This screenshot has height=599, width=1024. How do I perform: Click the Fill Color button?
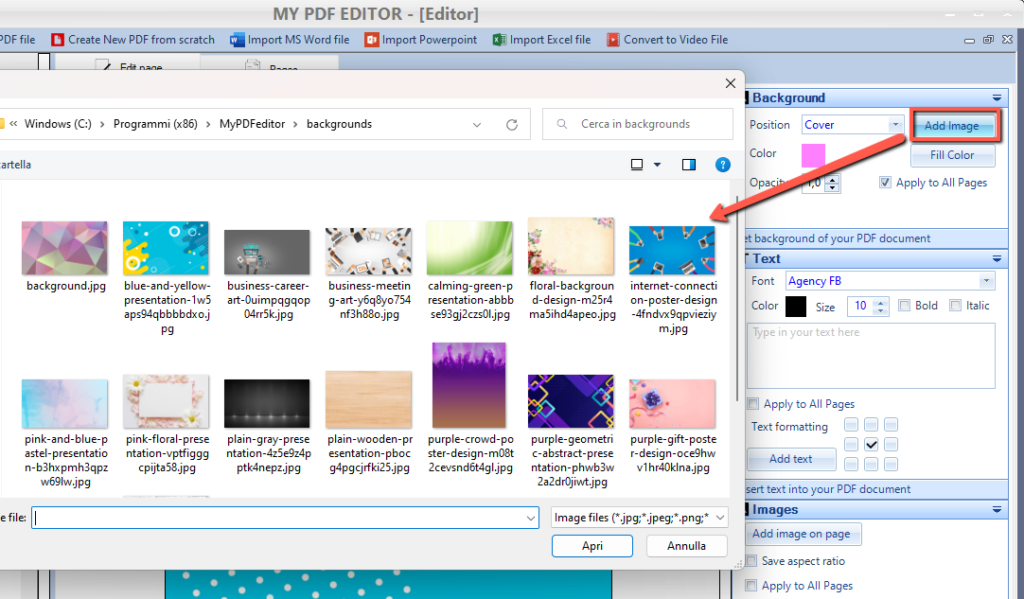click(x=952, y=155)
